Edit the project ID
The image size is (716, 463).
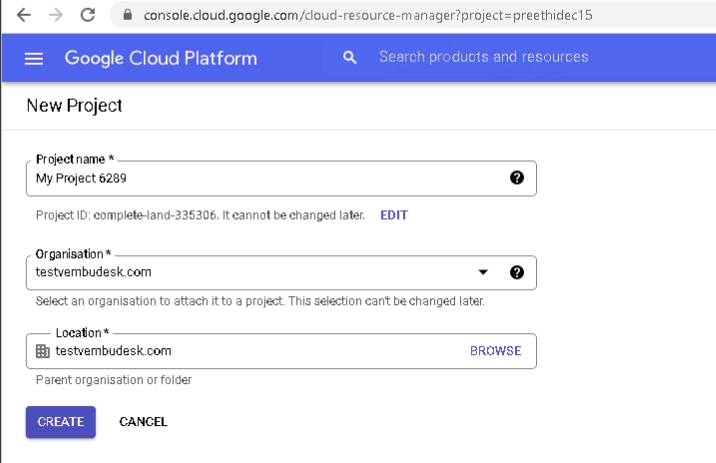pyautogui.click(x=394, y=215)
